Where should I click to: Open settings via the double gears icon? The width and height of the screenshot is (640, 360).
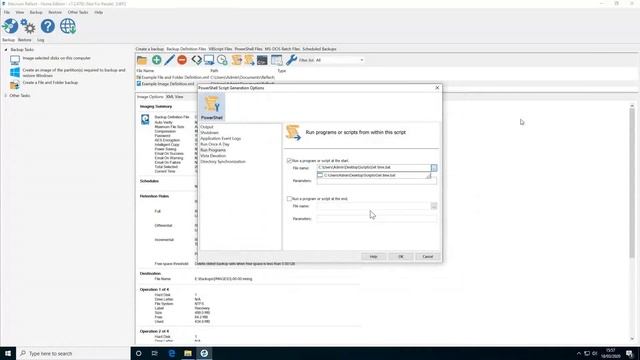point(28,27)
